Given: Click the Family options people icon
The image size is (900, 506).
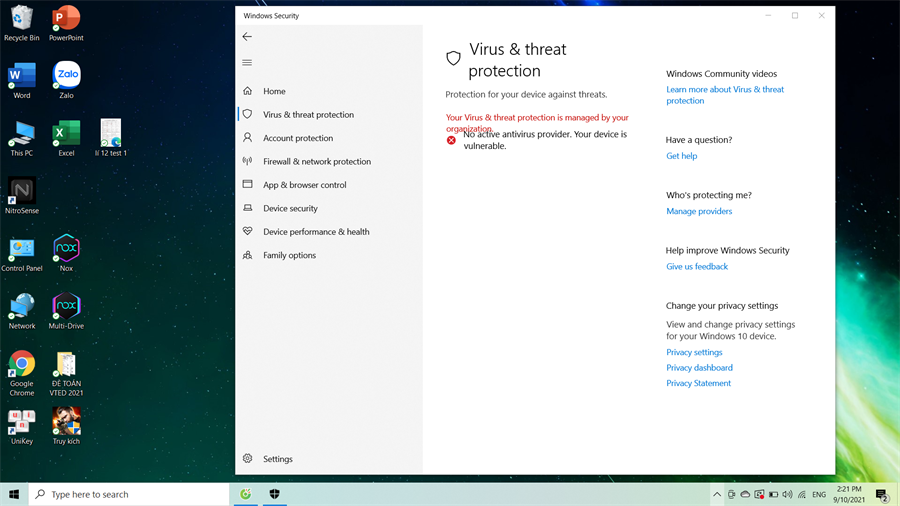Looking at the screenshot, I should click(247, 255).
